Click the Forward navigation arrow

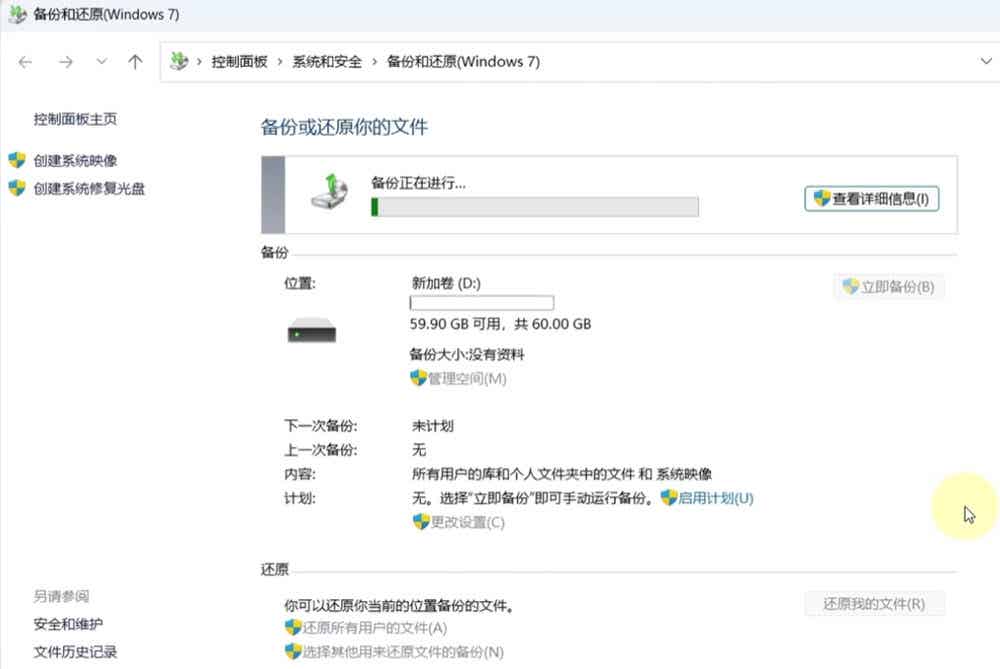click(66, 62)
